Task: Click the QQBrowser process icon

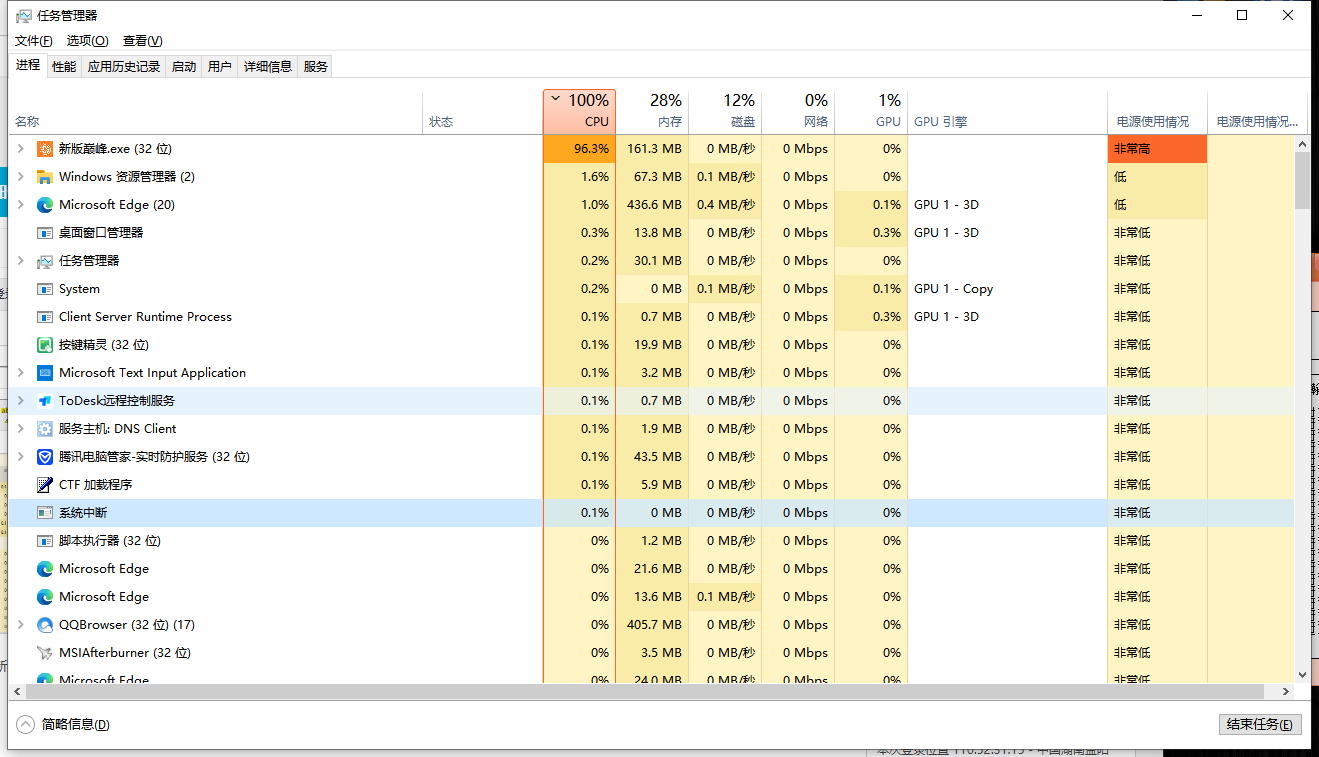Action: pyautogui.click(x=44, y=625)
